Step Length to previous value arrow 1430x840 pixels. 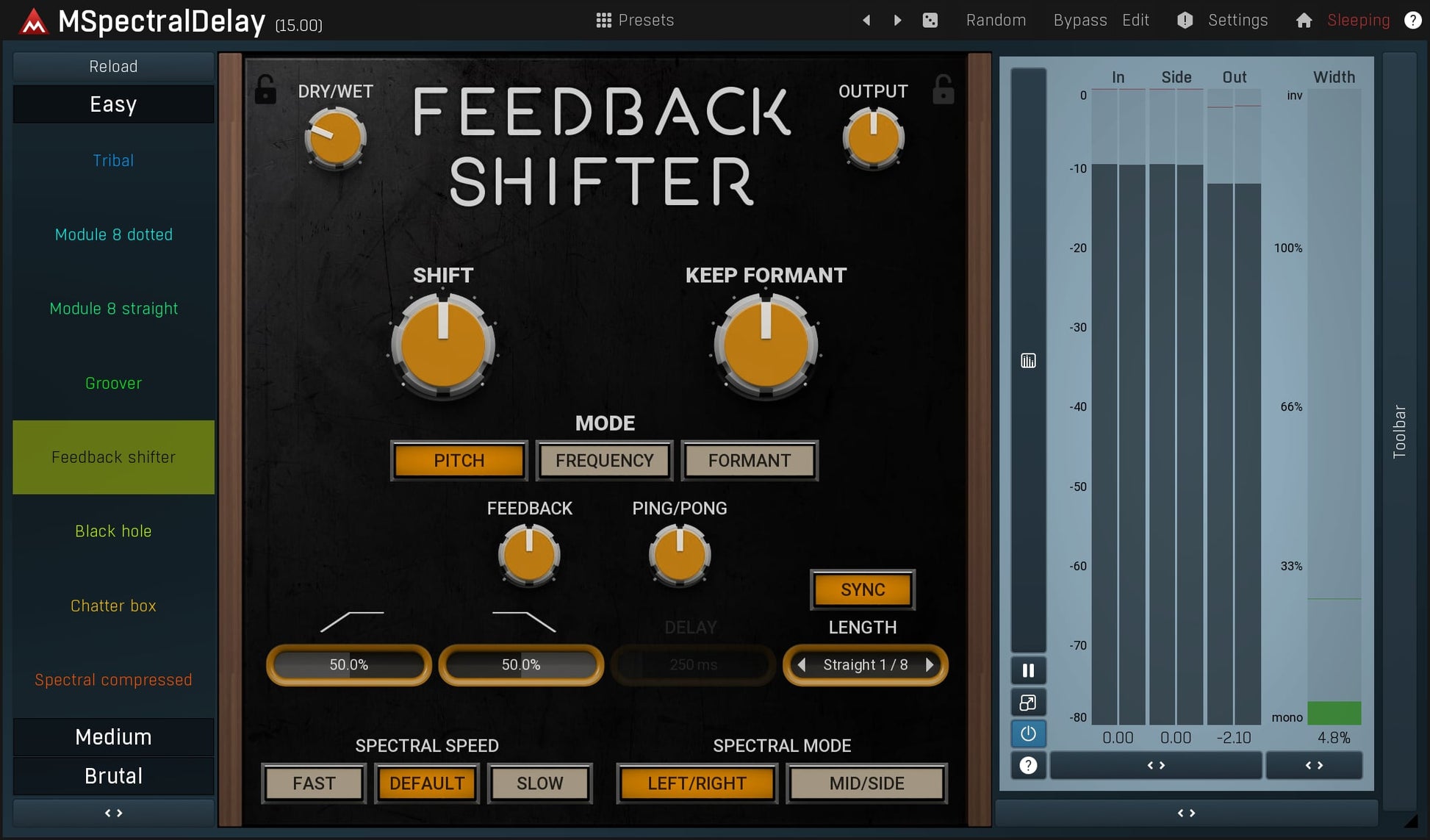802,665
